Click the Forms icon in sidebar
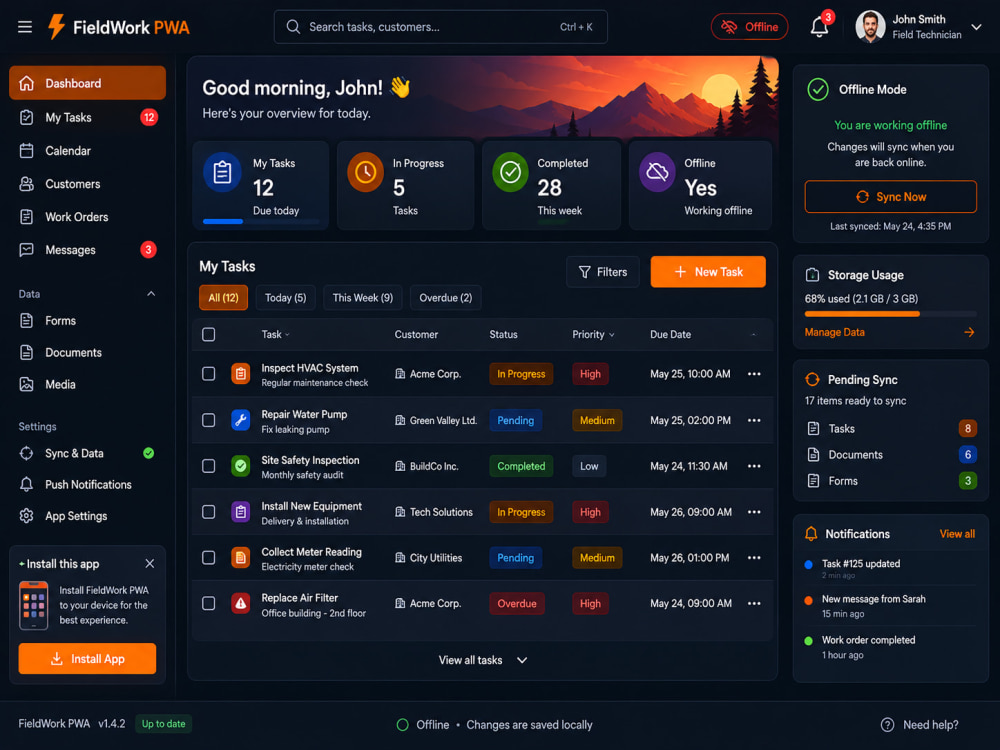The height and width of the screenshot is (750, 1000). point(26,320)
